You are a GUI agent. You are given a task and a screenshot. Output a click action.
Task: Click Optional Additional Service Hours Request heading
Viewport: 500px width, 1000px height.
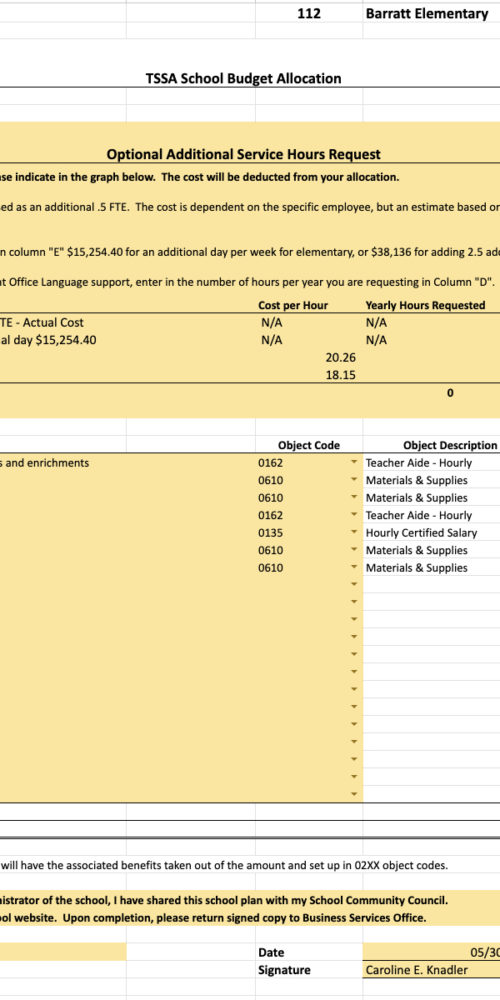(244, 154)
